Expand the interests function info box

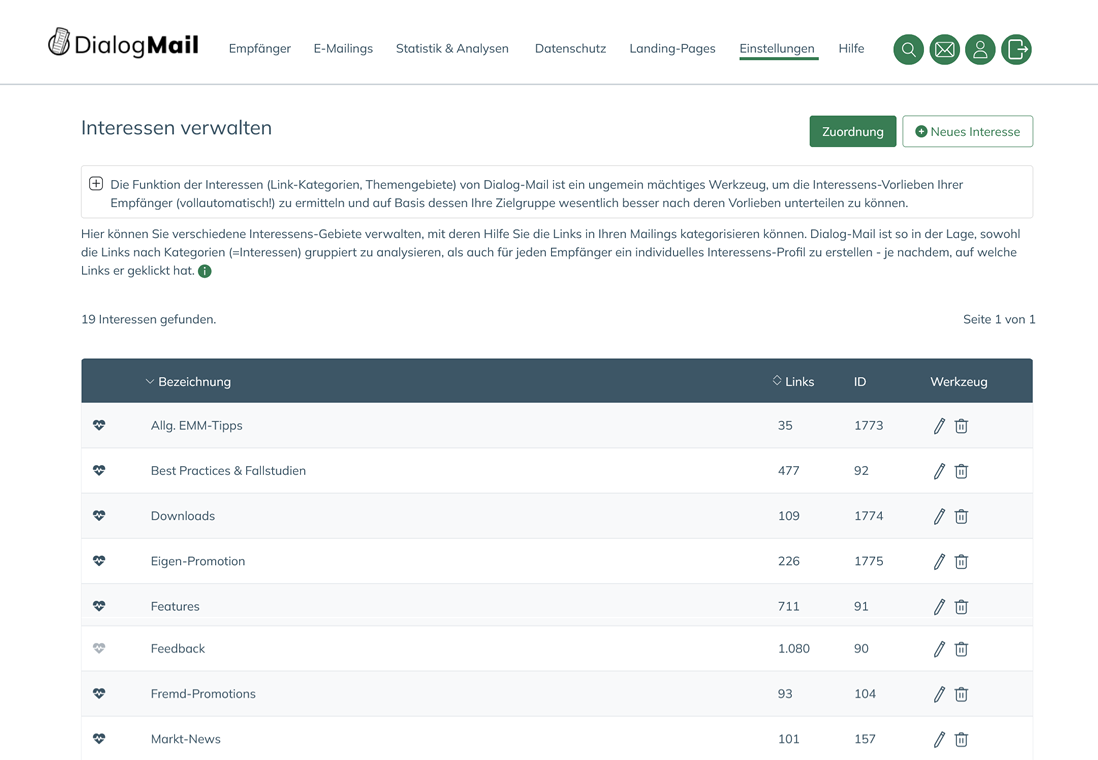96,184
